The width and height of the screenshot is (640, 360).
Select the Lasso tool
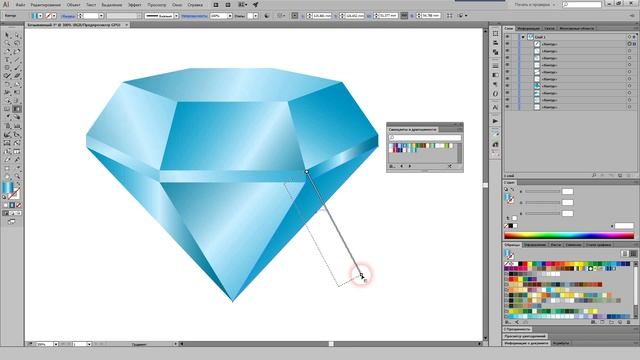coord(17,43)
